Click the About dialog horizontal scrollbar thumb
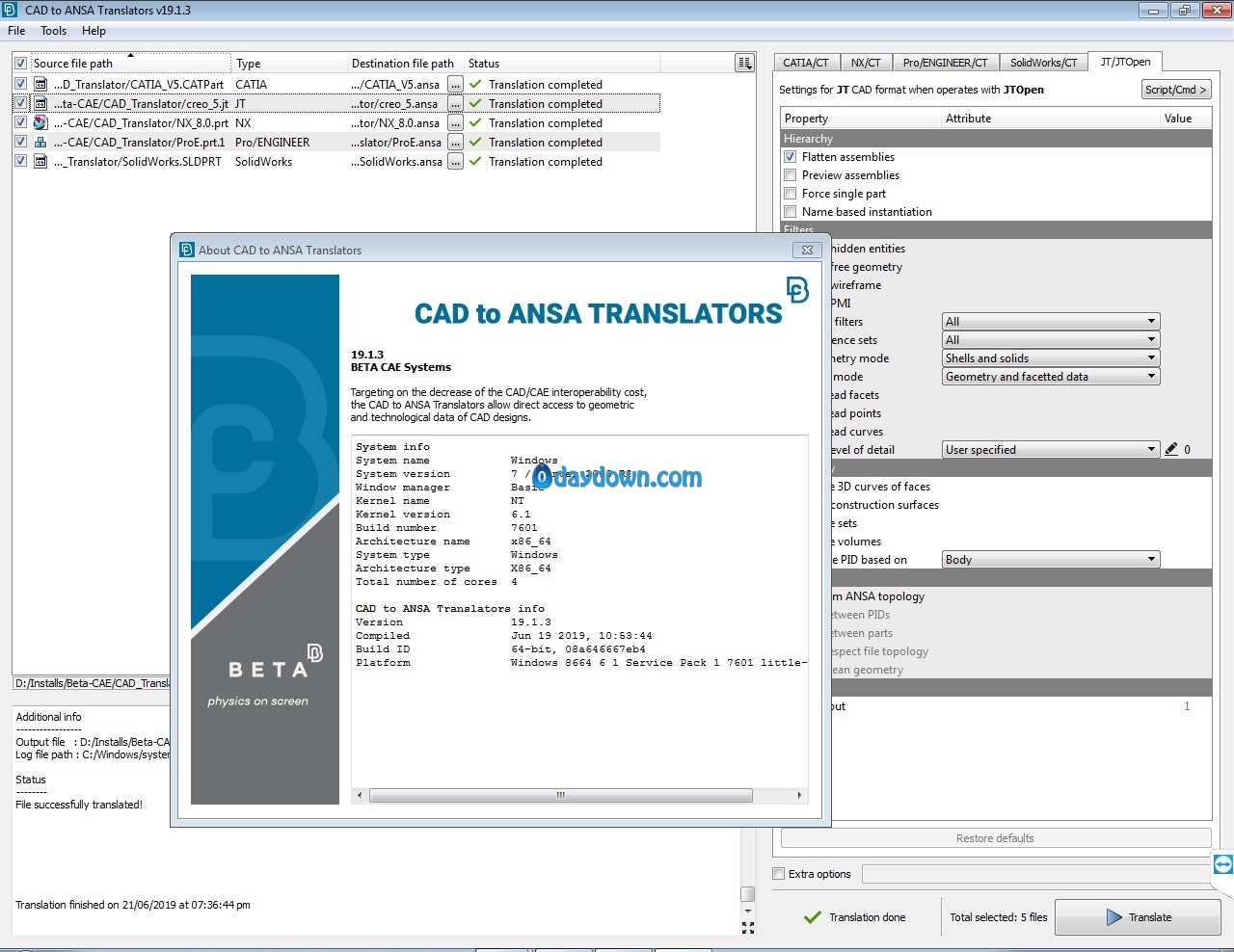This screenshot has width=1234, height=952. pos(560,795)
